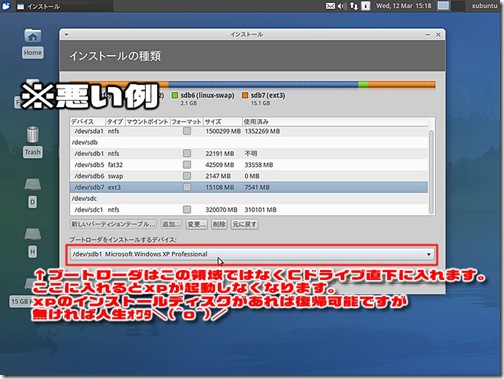504x379 pixels.
Task: Select the /dev/sdb5 fat32 row
Action: tap(249, 165)
